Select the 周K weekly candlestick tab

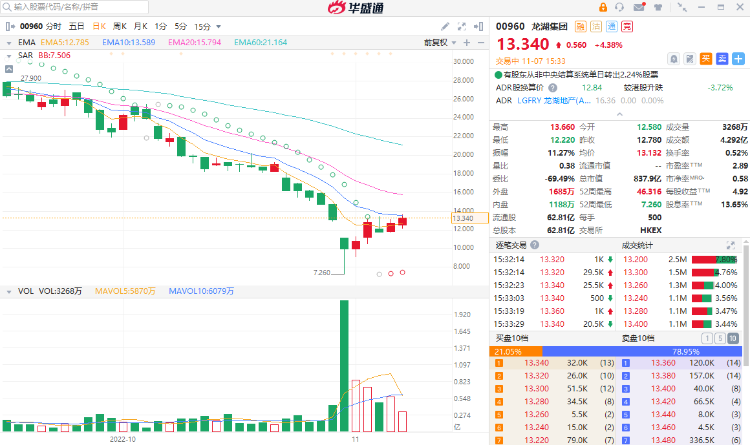click(120, 26)
